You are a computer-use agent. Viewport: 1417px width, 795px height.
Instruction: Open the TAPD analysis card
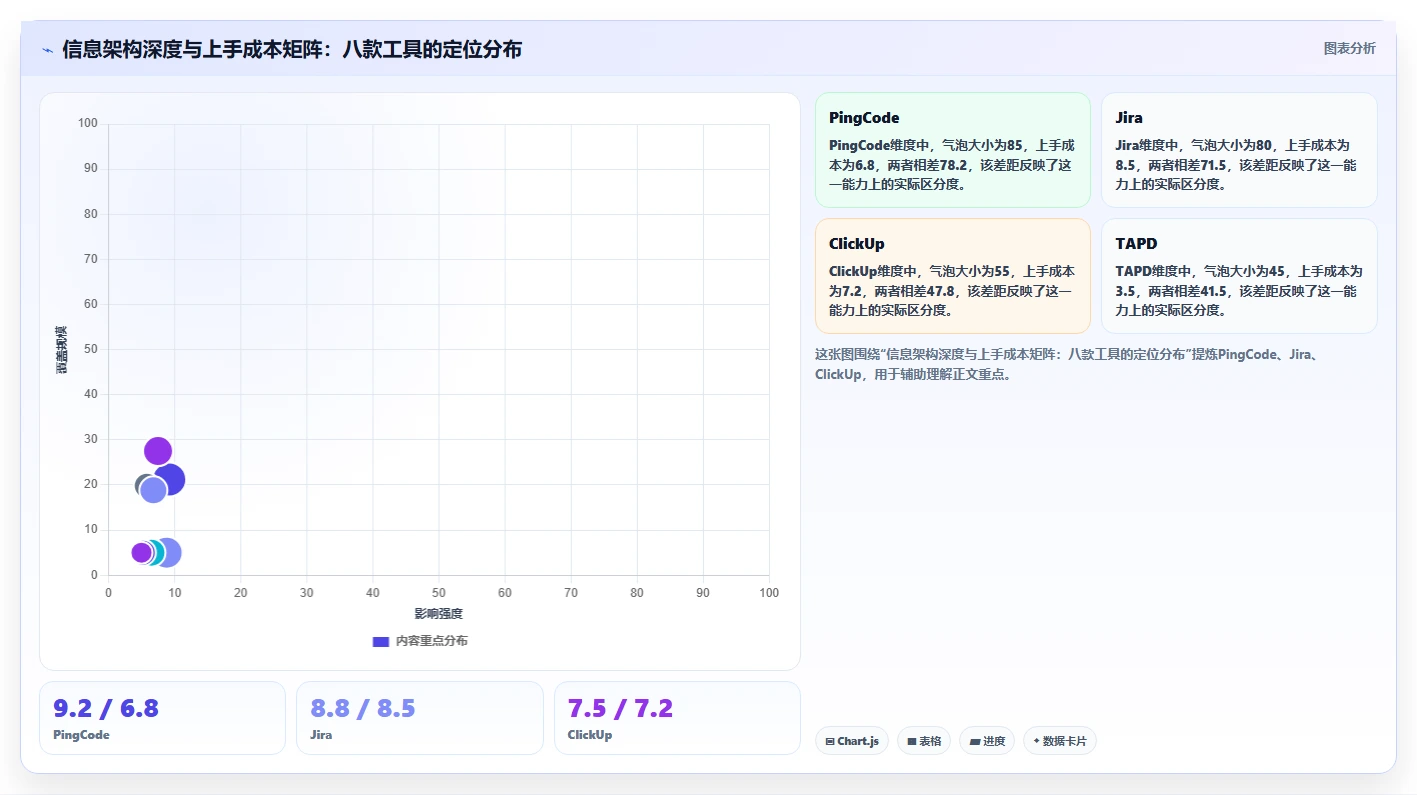1239,276
